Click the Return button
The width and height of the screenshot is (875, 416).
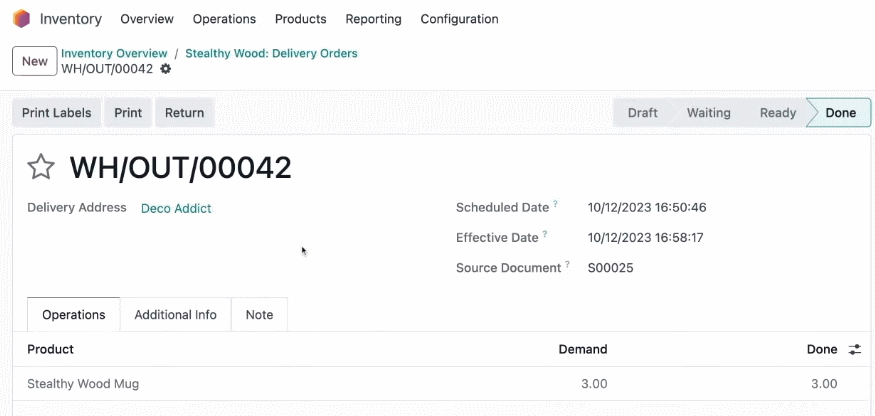coord(184,113)
